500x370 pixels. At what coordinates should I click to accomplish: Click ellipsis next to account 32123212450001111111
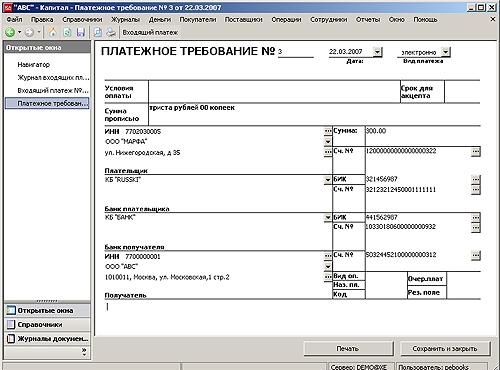[x=476, y=189]
